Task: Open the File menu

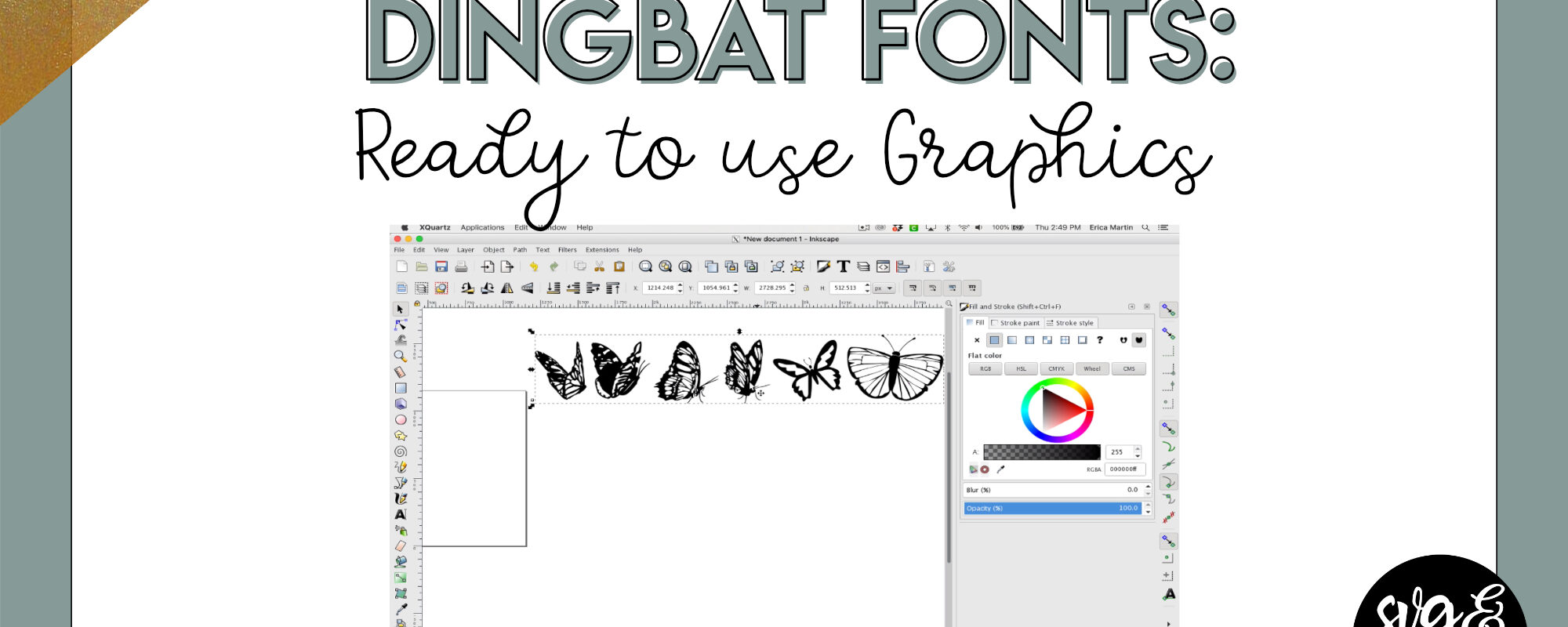Action: click(399, 250)
